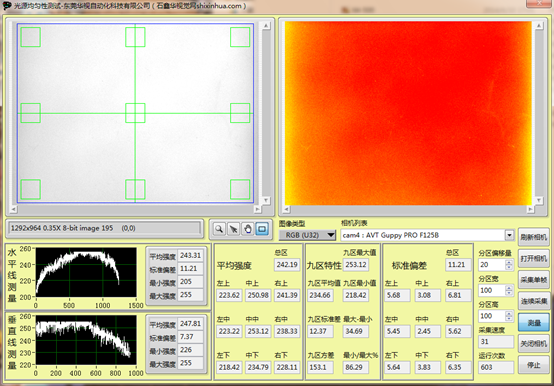
Task: Click the 关闭相机 button
Action: pos(534,344)
